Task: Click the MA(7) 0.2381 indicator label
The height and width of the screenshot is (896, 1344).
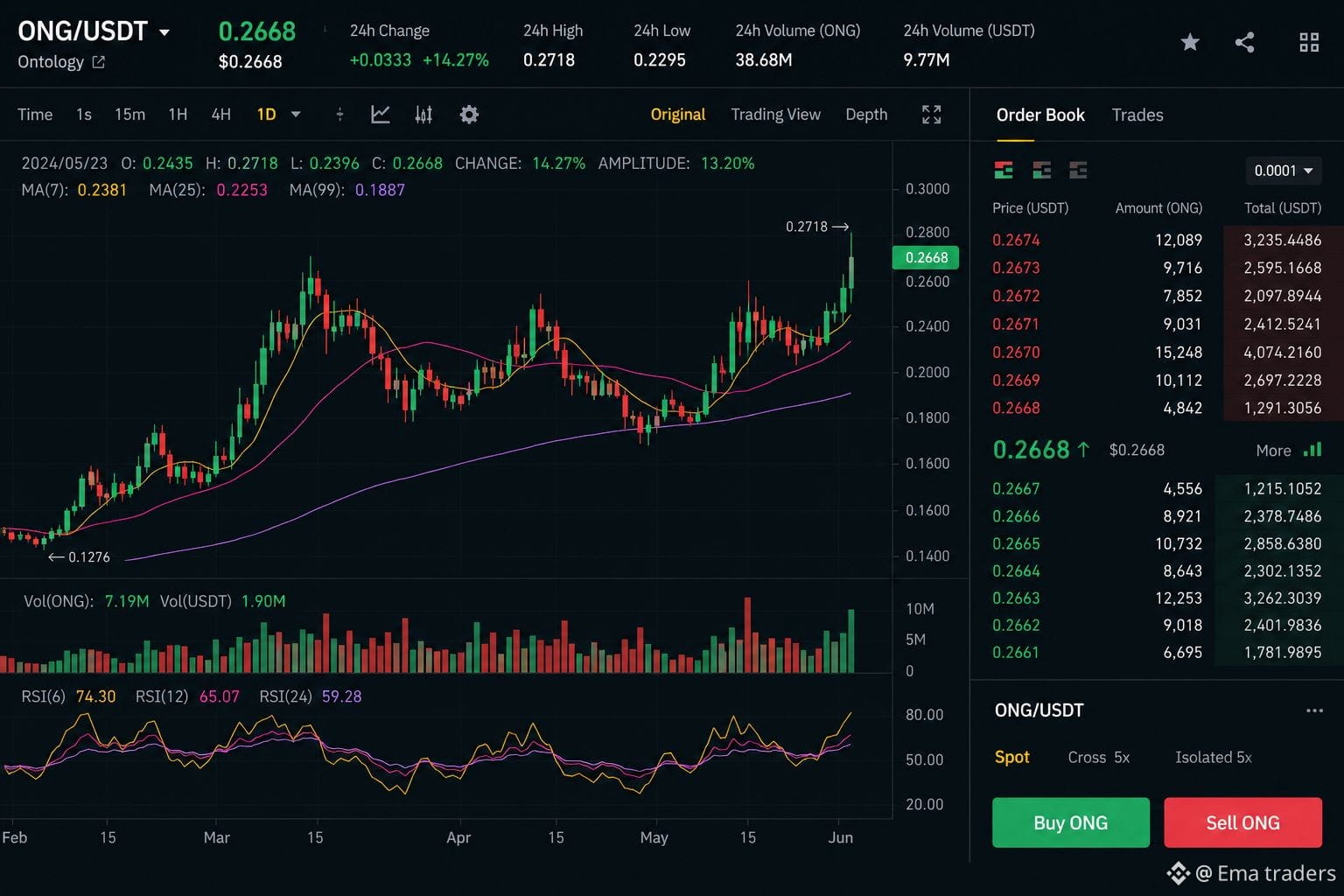Action: pos(74,190)
